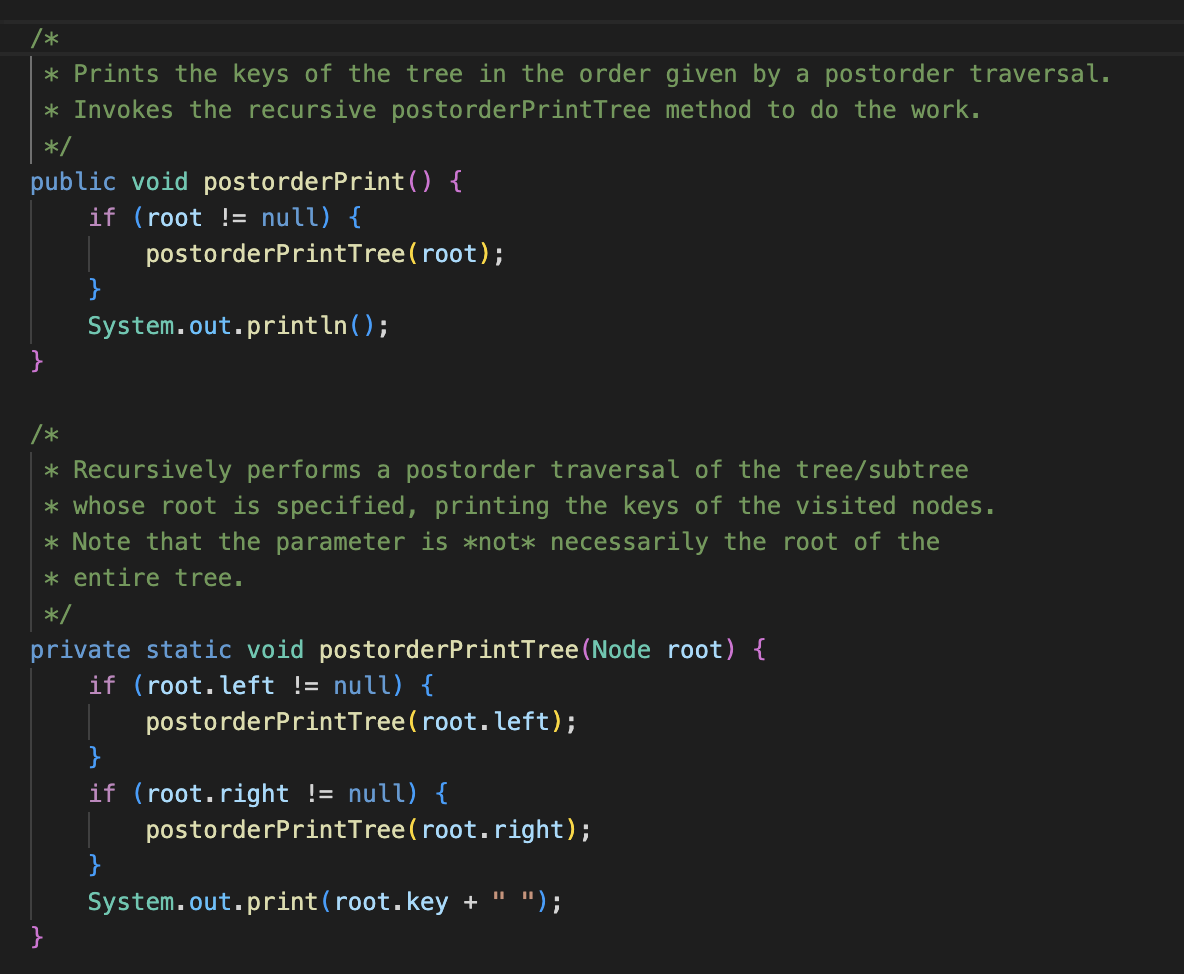Viewport: 1184px width, 974px height.
Task: Click the println method call
Action: pos(297,325)
